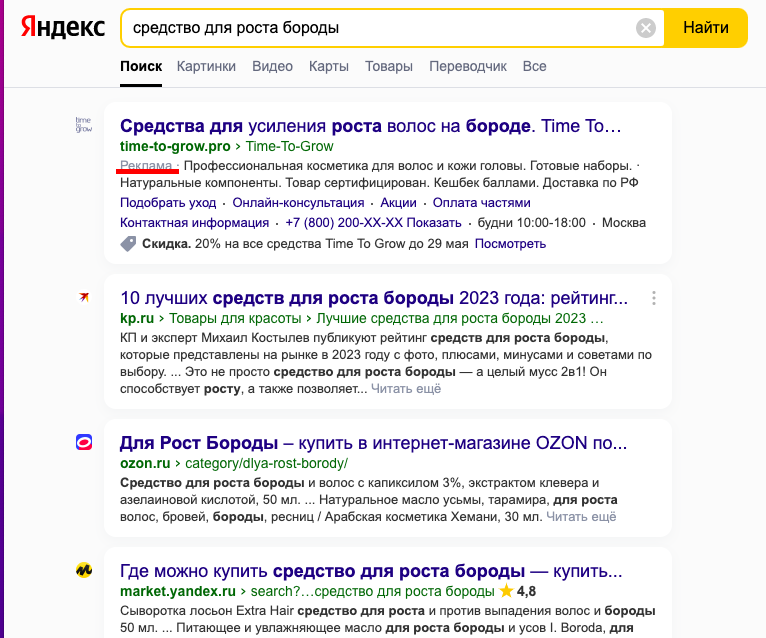Viewport: 766px width, 638px height.
Task: Open the Где можно купить средство result
Action: (x=371, y=571)
